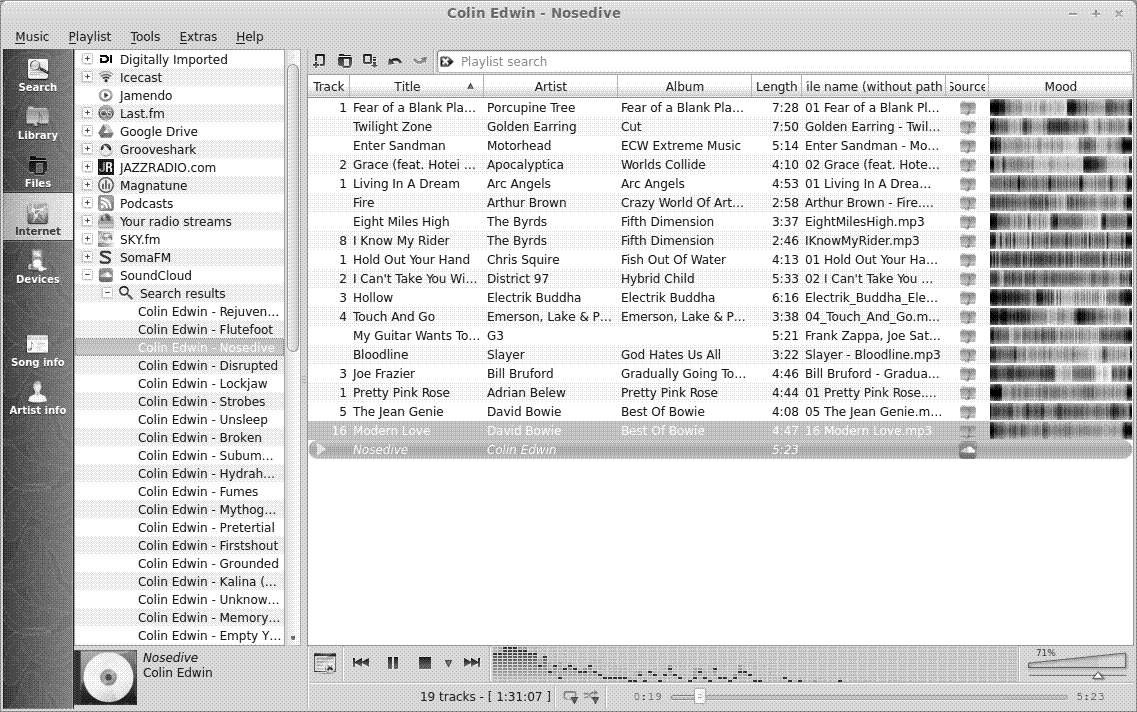Skip to the next track
Viewport: 1137px width, 712px height.
(472, 662)
